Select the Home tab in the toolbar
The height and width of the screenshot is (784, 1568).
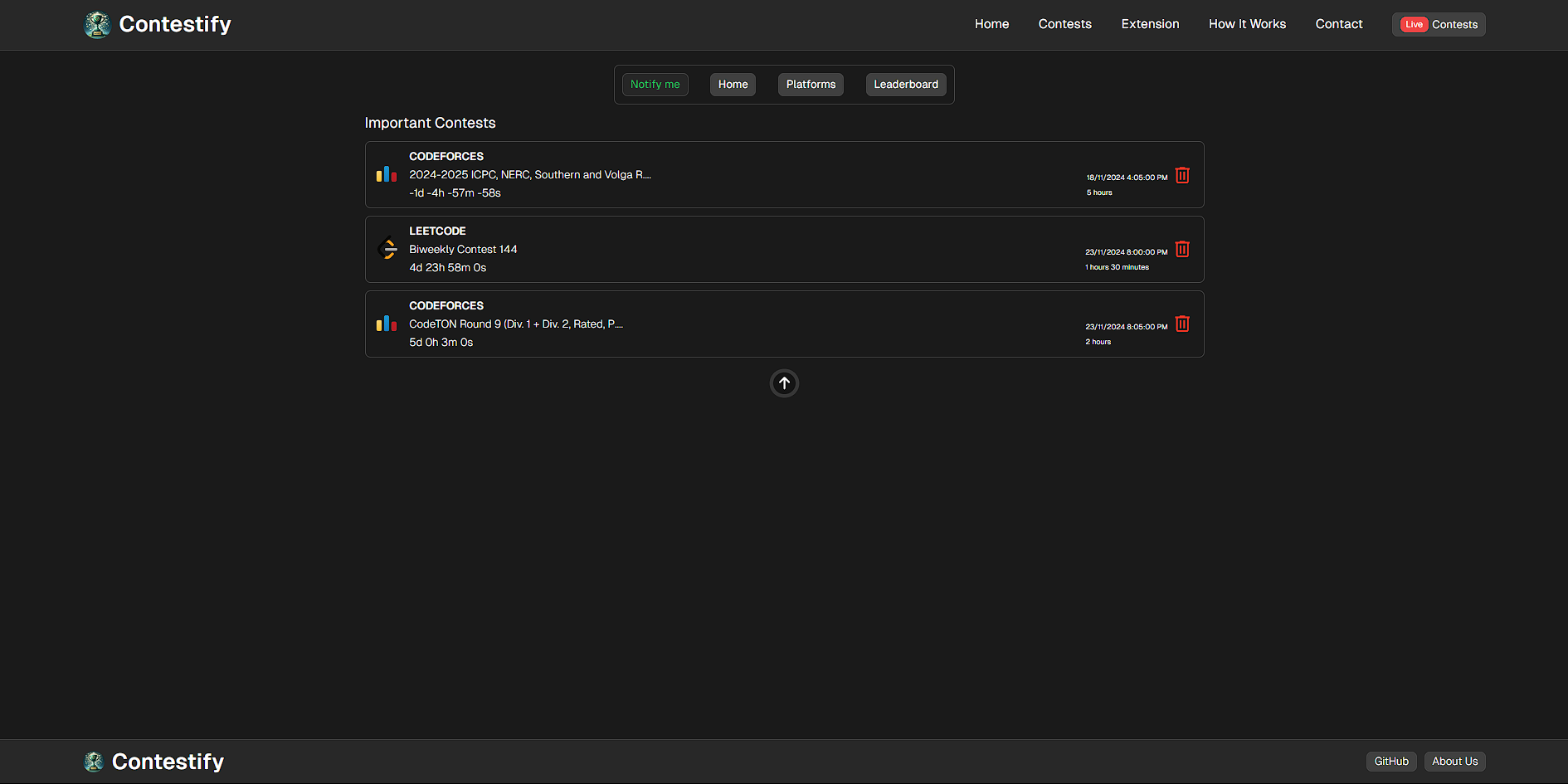[733, 84]
